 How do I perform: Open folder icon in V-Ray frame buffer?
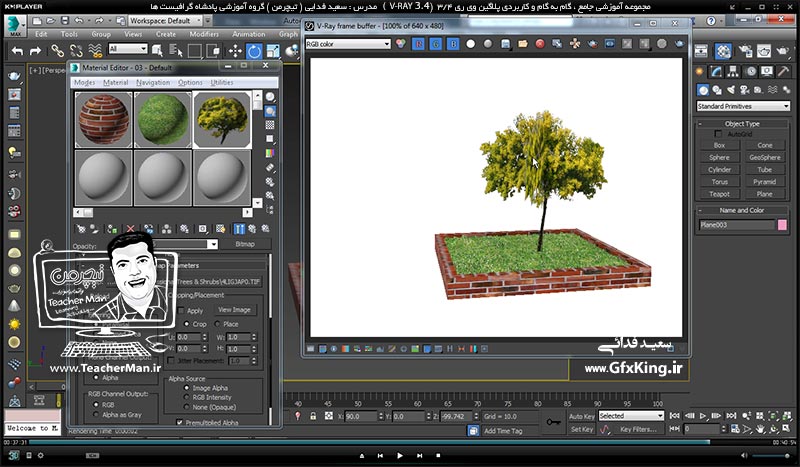(522, 44)
